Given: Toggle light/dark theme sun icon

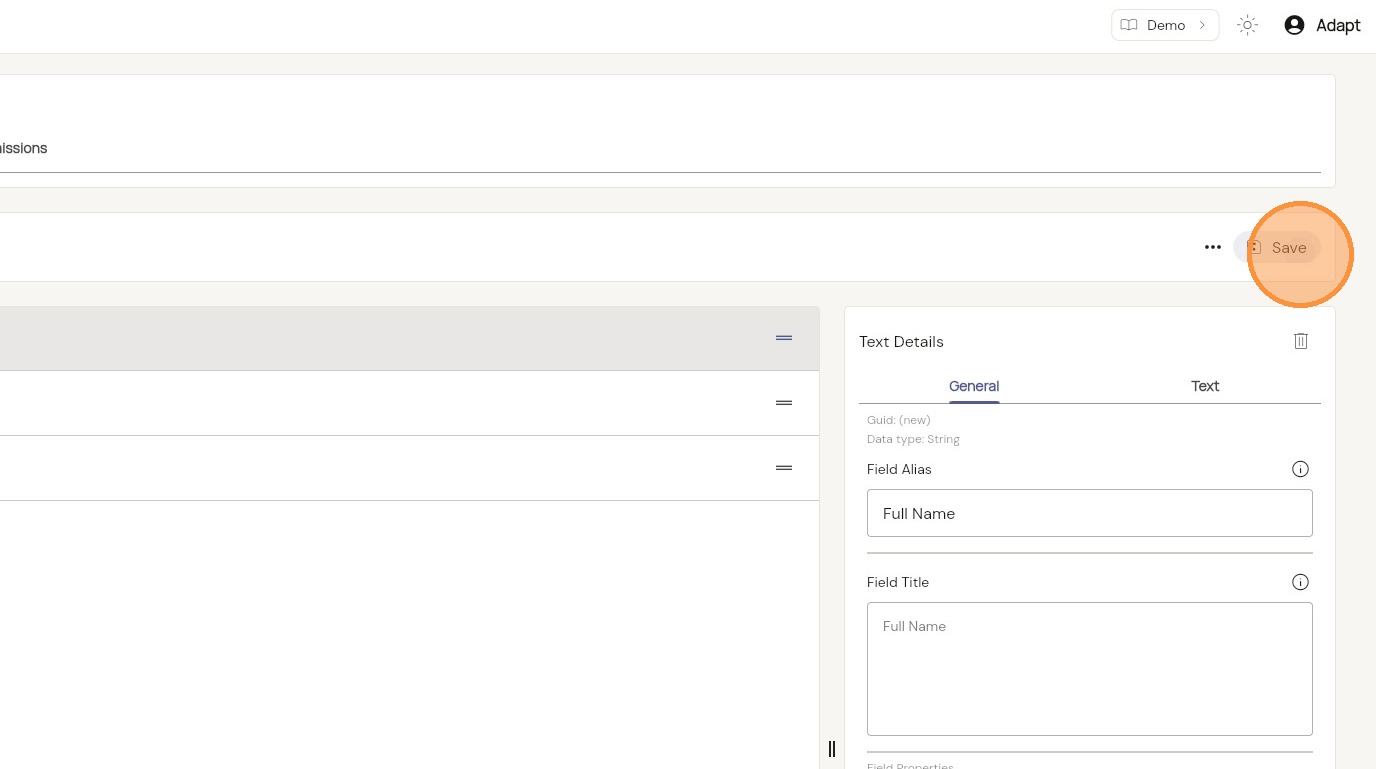Looking at the screenshot, I should click(1247, 25).
